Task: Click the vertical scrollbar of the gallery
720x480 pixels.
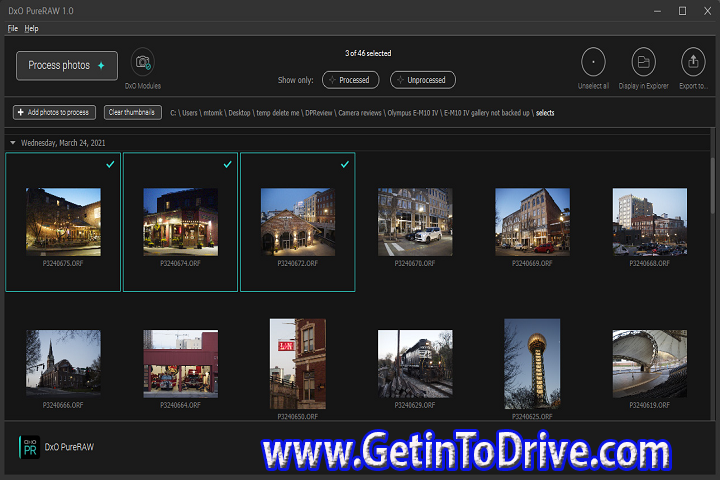Action: pyautogui.click(x=713, y=184)
